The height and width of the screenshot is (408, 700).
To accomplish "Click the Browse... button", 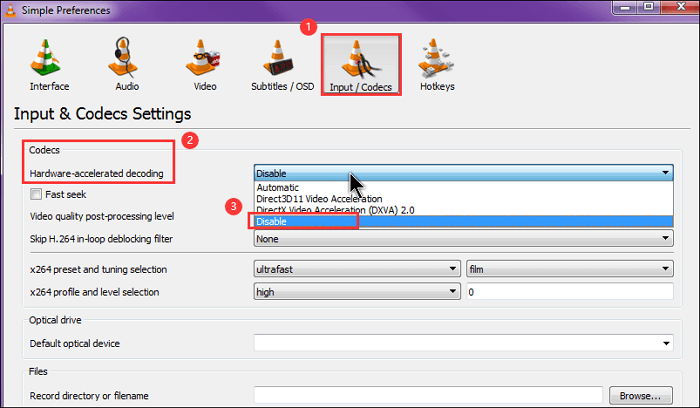I will point(641,396).
